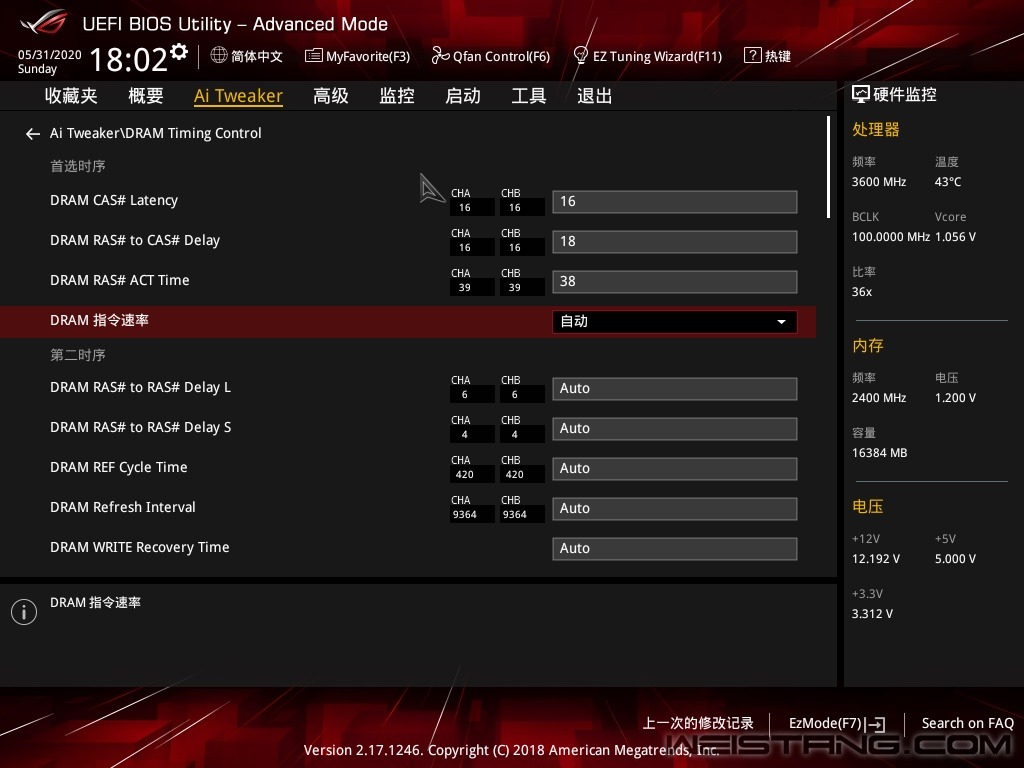Click the vertical scrollbar of settings list

point(828,167)
